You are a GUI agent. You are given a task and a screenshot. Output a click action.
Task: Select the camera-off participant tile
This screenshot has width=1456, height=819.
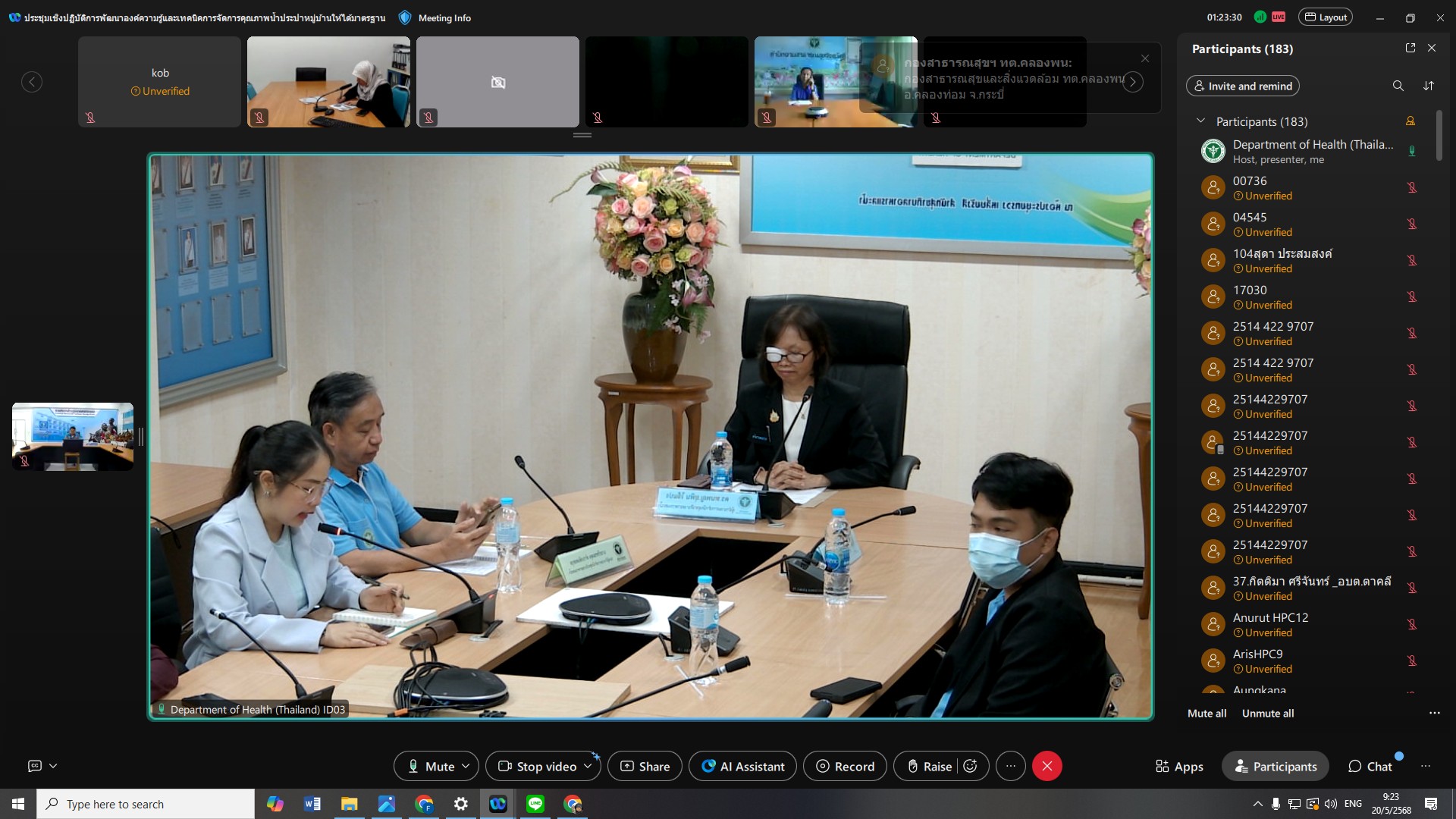click(497, 82)
